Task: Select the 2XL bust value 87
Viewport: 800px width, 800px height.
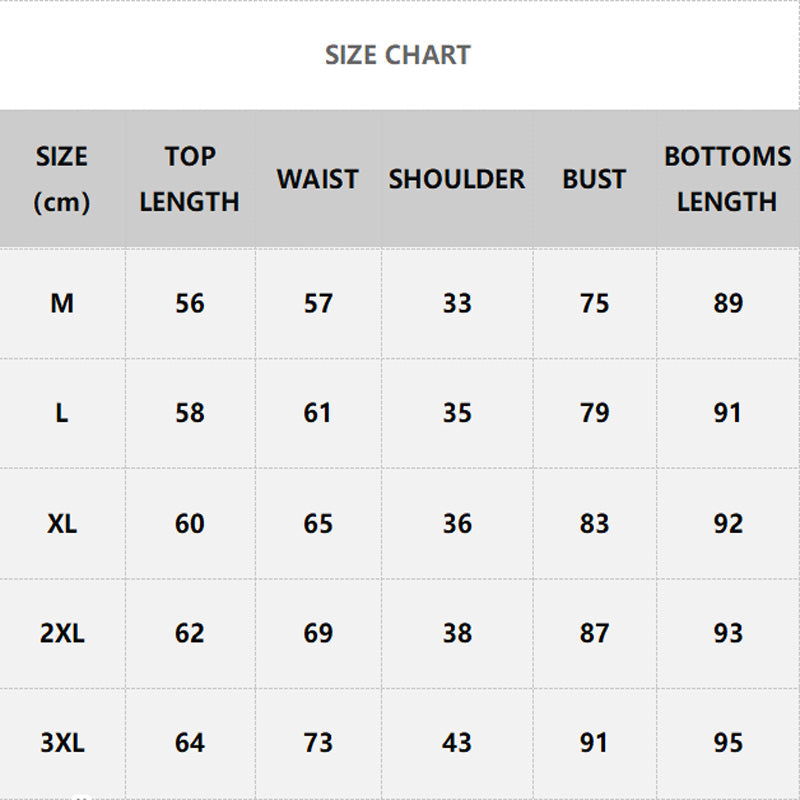Action: (594, 633)
